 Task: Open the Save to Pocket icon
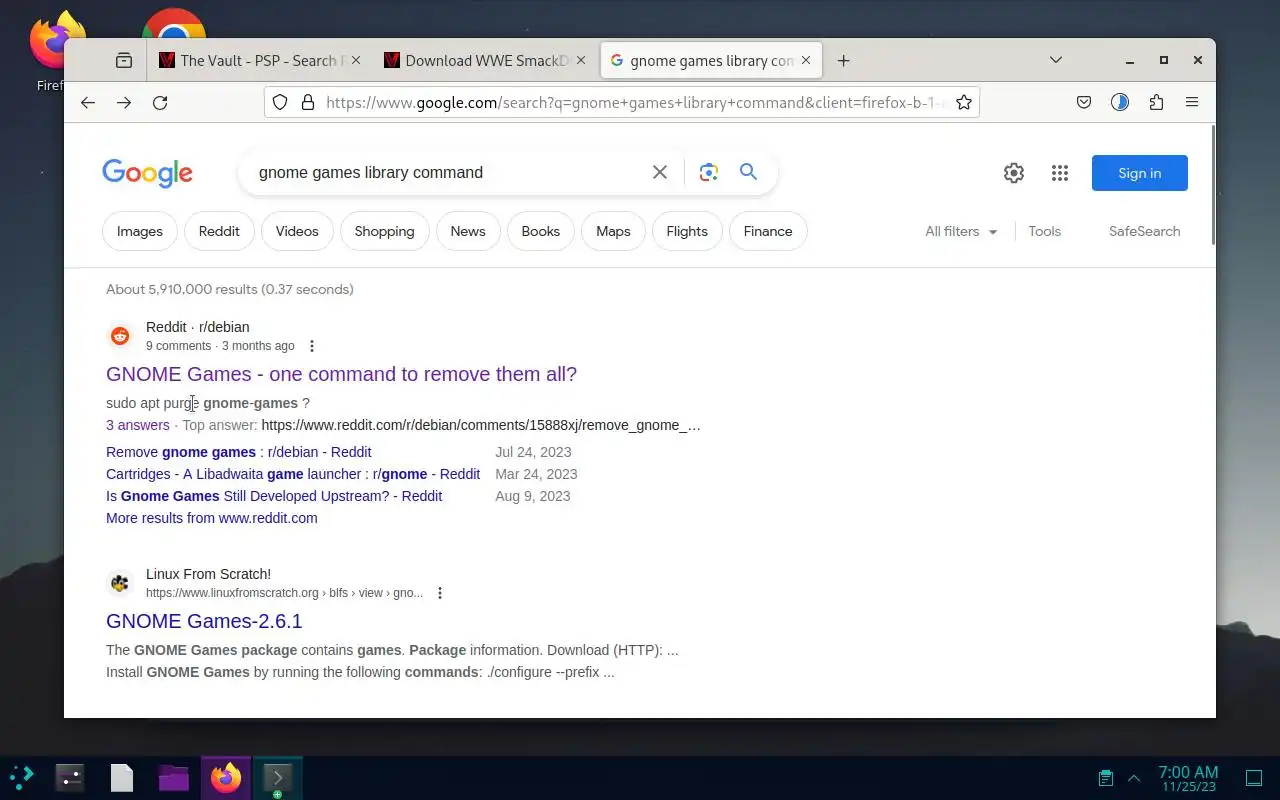coord(1084,102)
